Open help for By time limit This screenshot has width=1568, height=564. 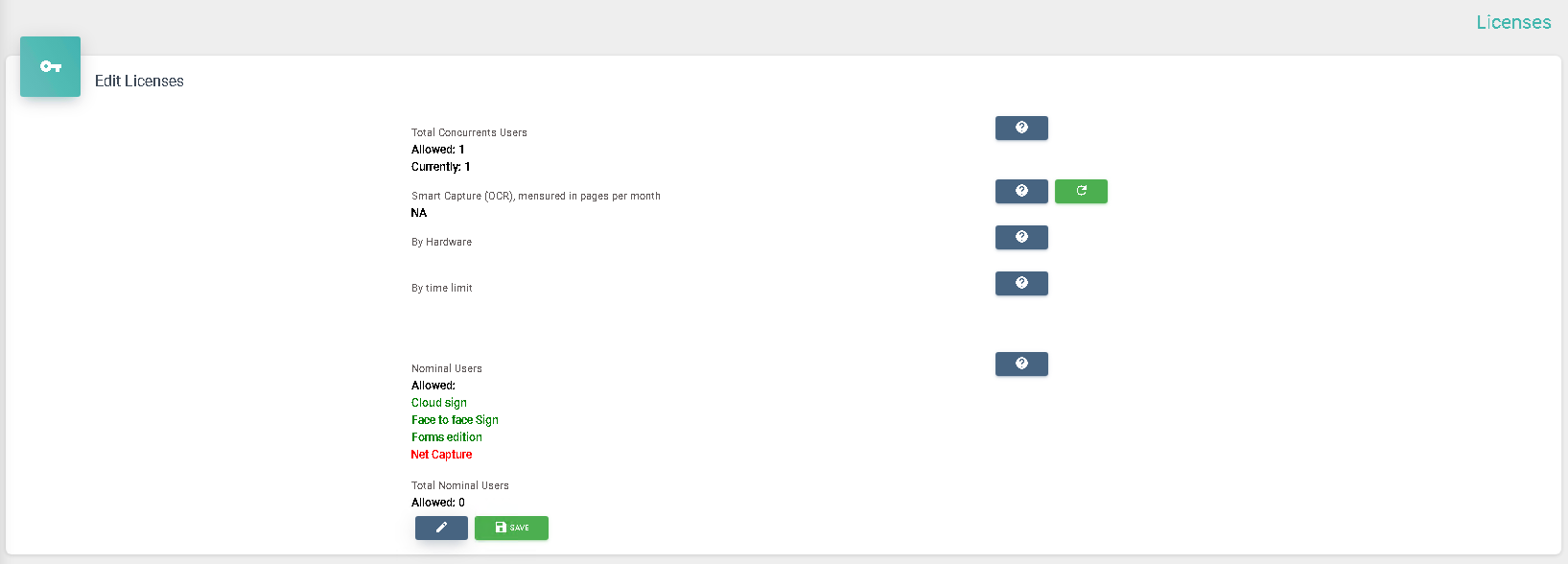[x=1021, y=284]
